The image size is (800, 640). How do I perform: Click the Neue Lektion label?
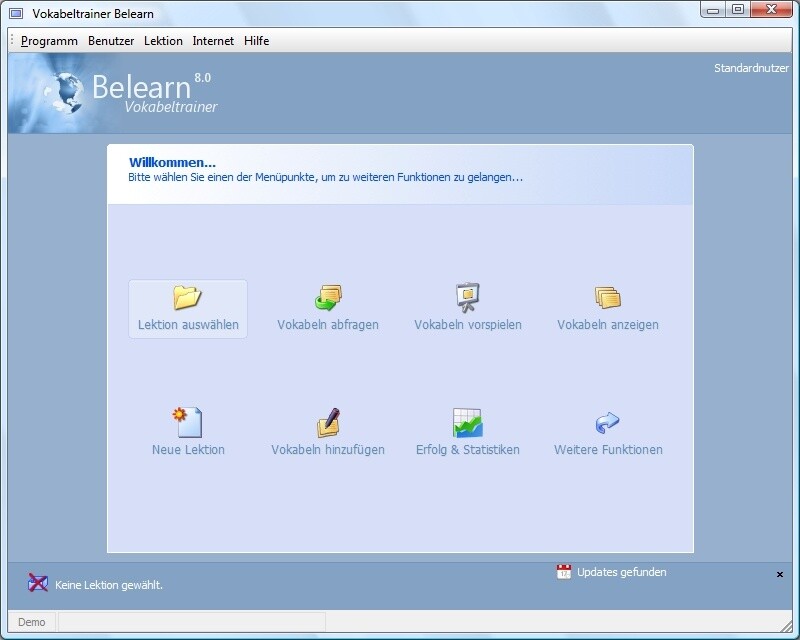tap(188, 450)
